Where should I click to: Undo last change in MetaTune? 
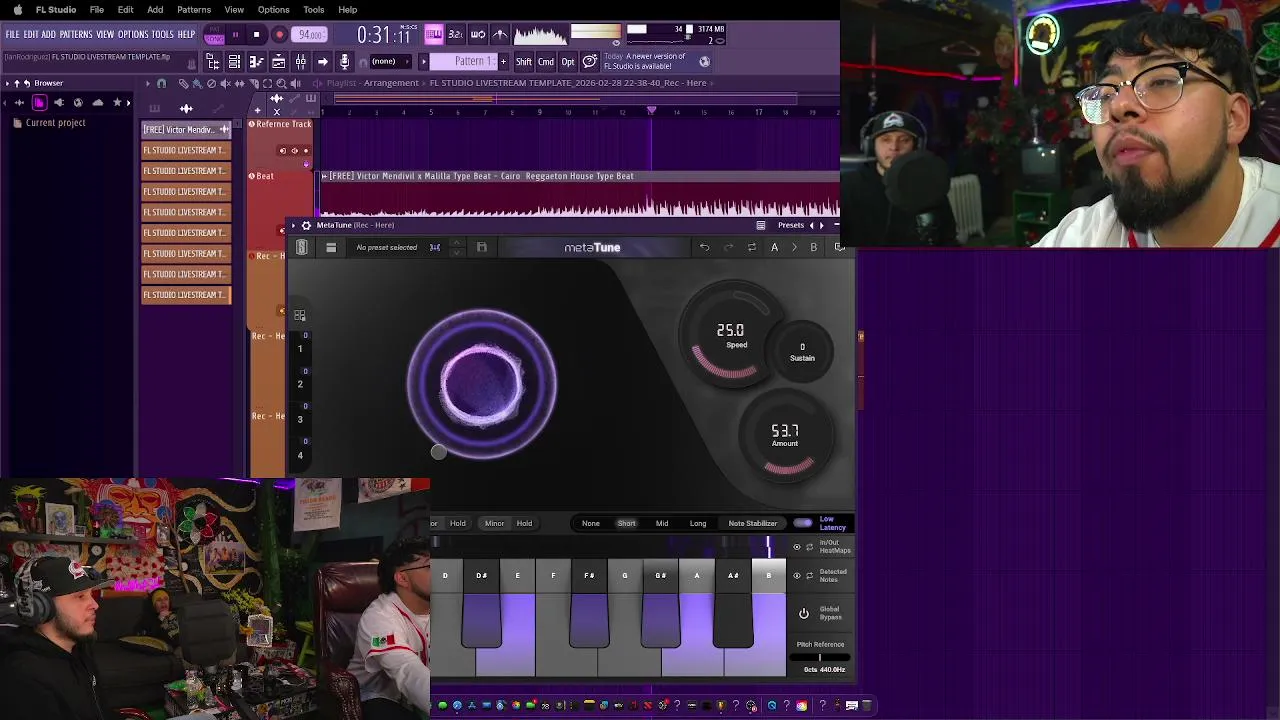point(704,247)
